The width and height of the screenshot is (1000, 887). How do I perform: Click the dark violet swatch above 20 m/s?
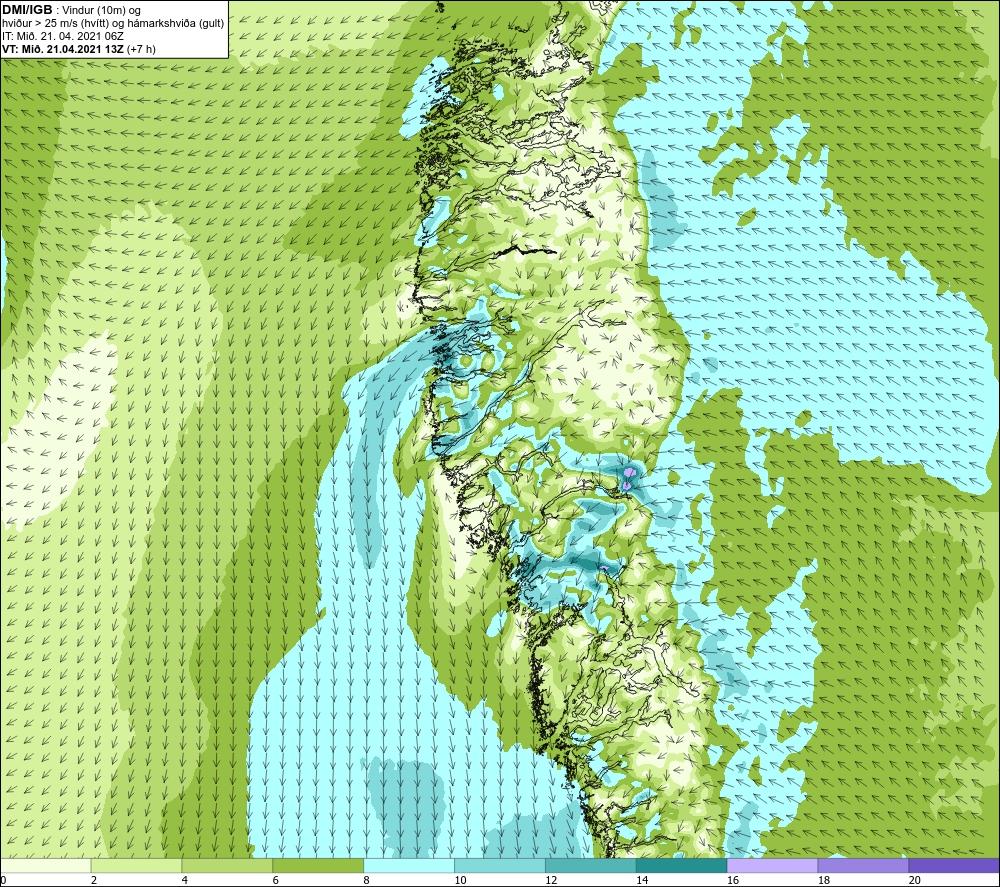click(954, 865)
